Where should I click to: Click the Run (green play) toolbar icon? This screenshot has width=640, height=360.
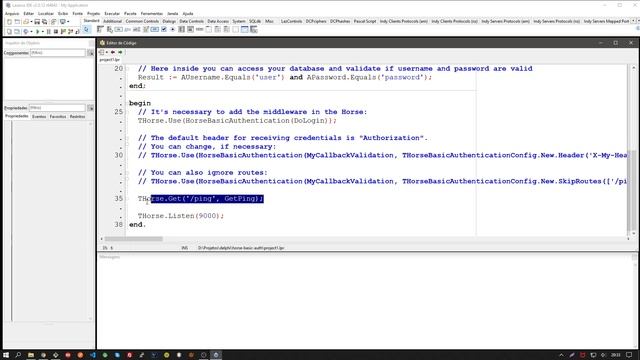coord(38,31)
